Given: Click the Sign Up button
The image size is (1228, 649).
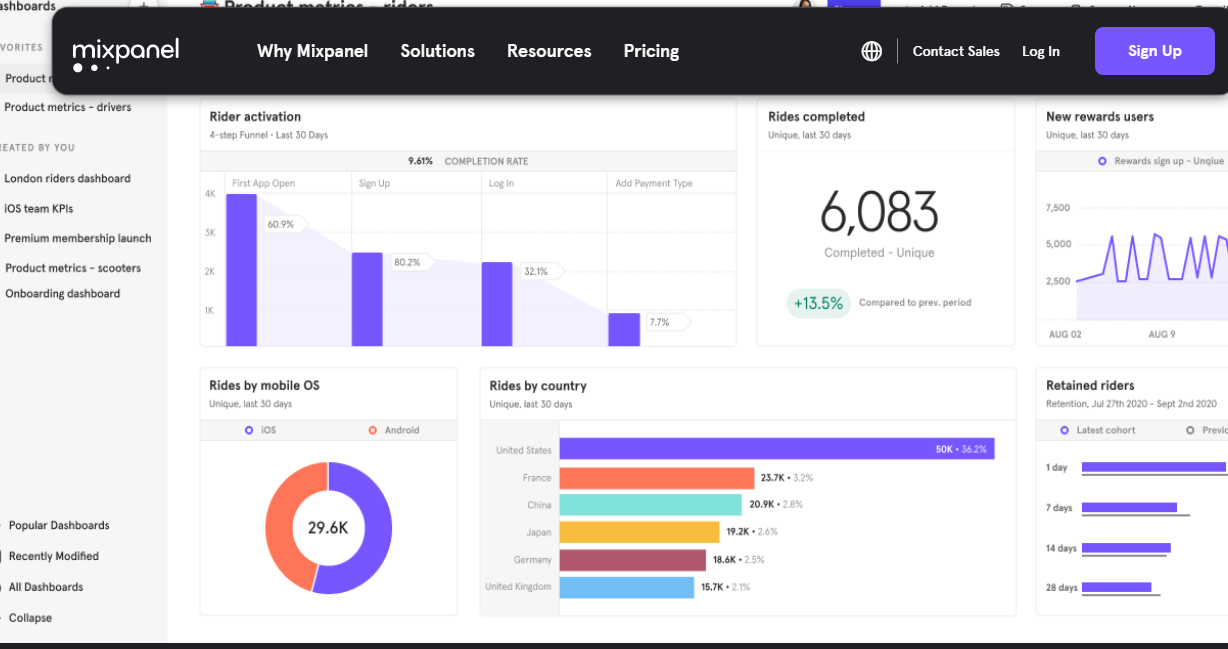Looking at the screenshot, I should (1155, 51).
